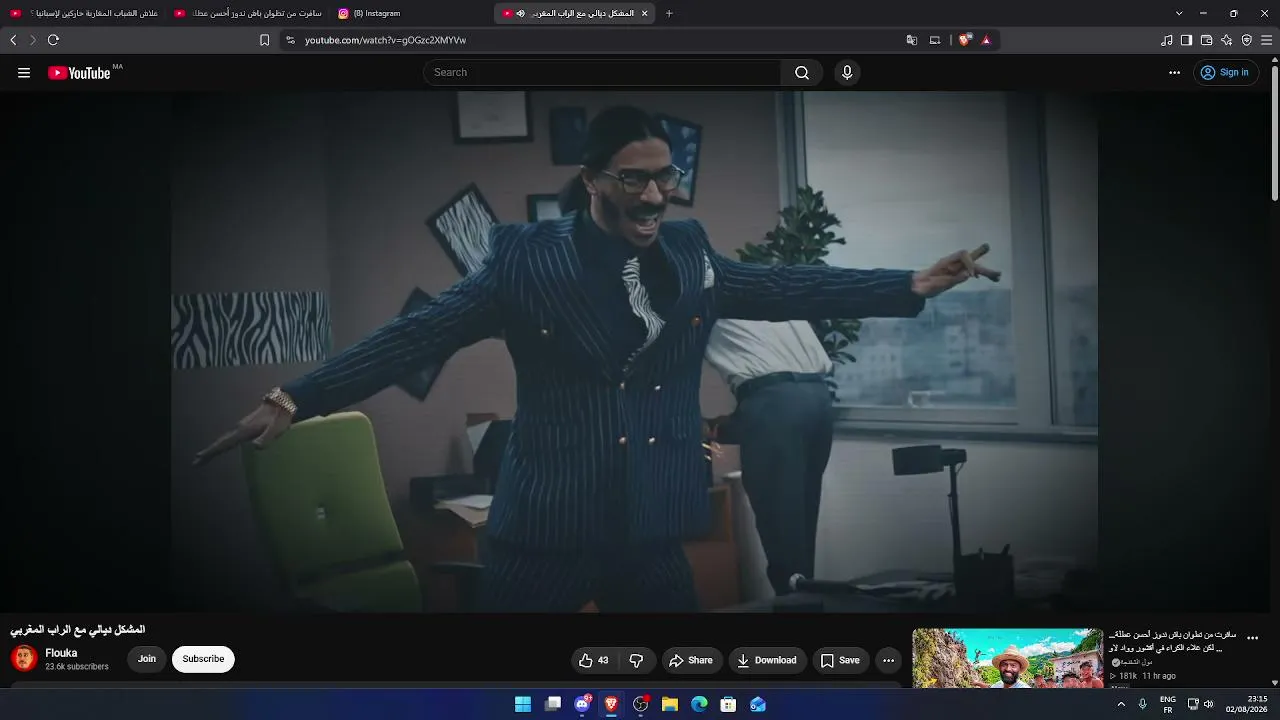Open Brave Leo AI sparkle icon
The height and width of the screenshot is (720, 1280).
pyautogui.click(x=1227, y=40)
